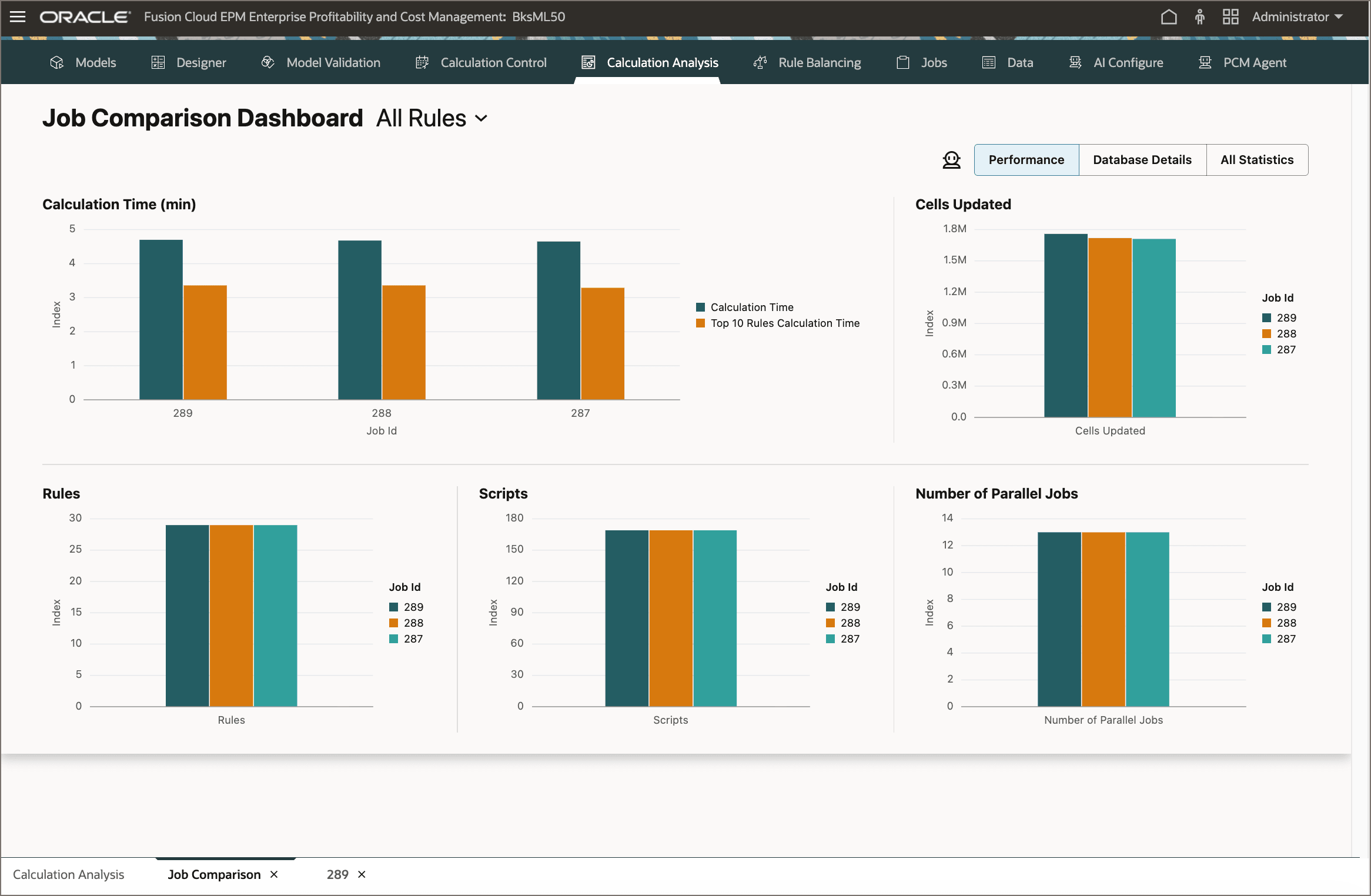Open the Models section icon
The height and width of the screenshot is (896, 1371).
click(x=57, y=62)
